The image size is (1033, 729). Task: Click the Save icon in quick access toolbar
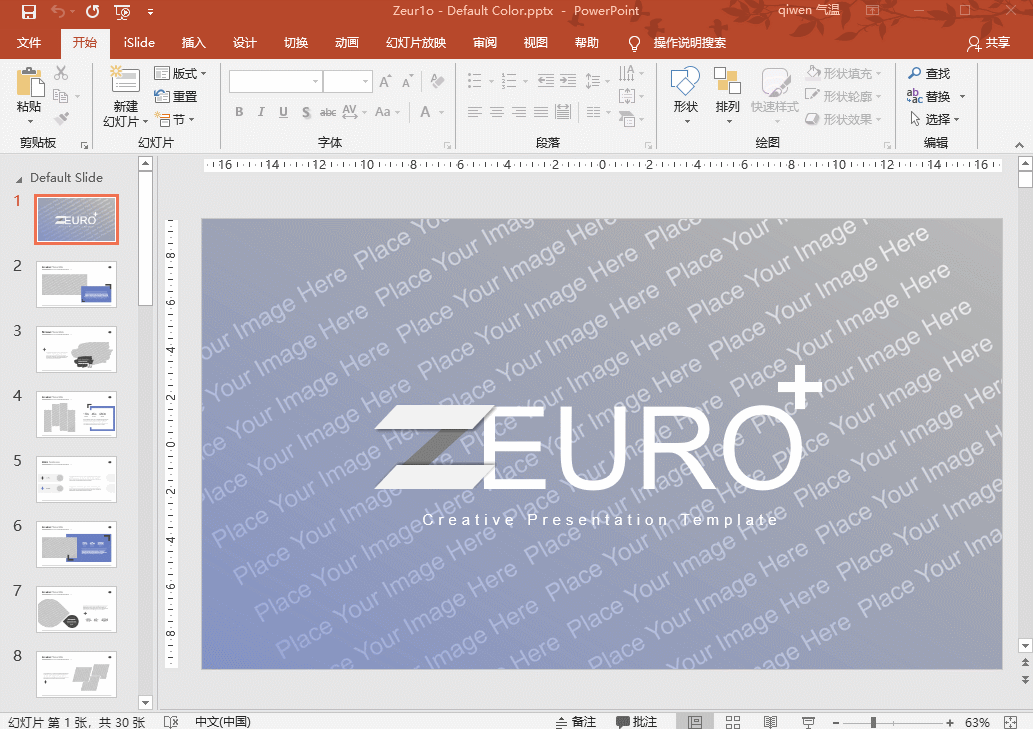click(x=28, y=12)
